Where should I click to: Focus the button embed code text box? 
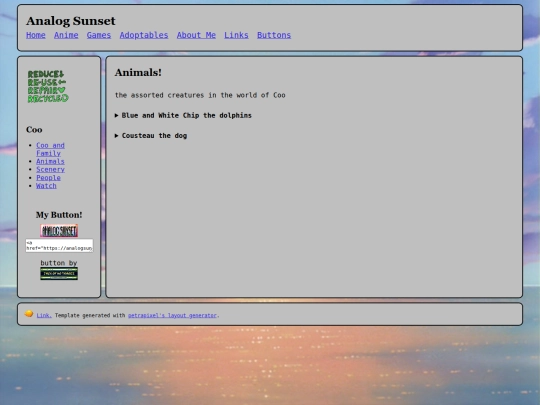point(59,246)
